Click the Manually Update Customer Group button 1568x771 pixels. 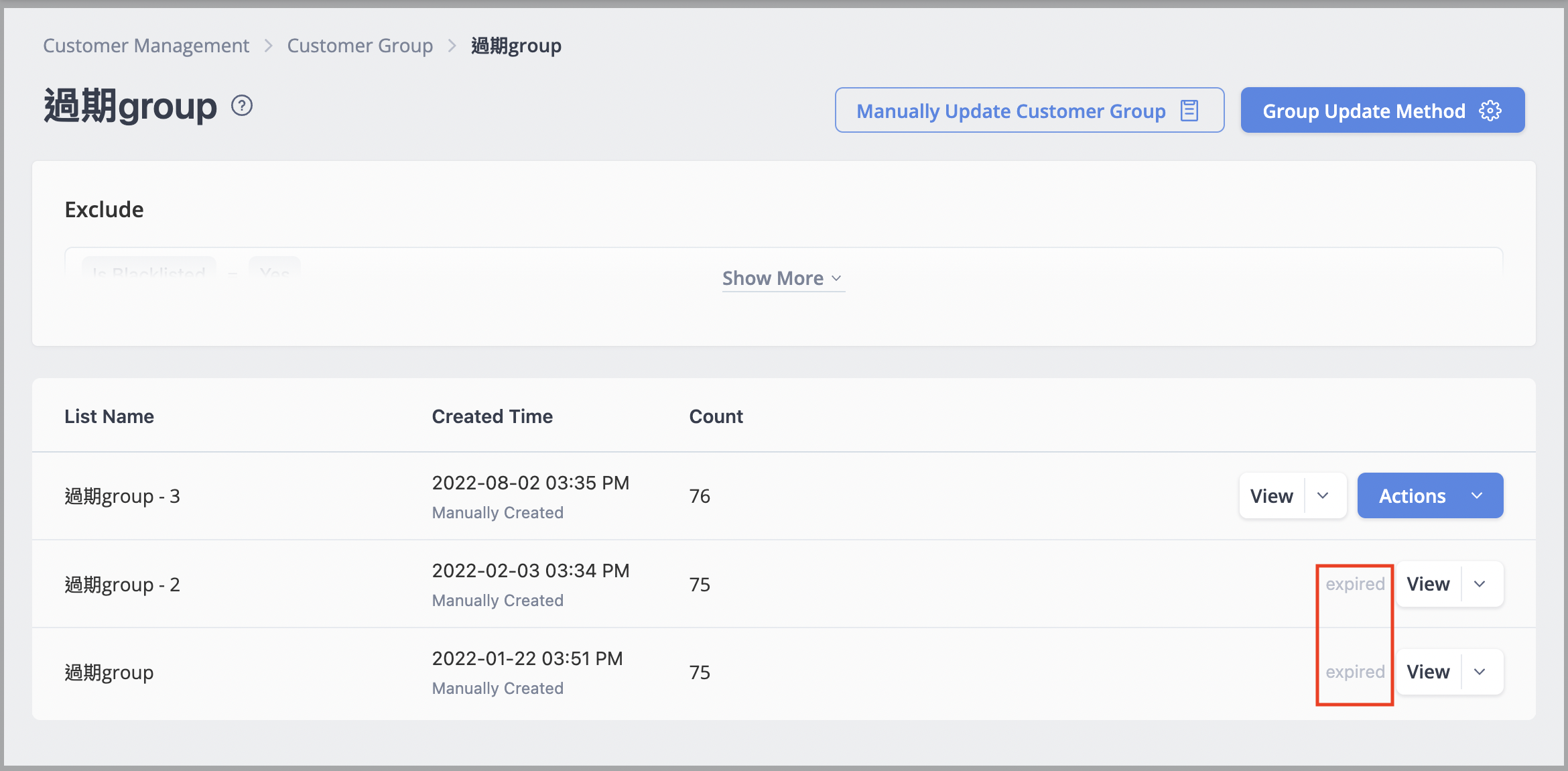pyautogui.click(x=1029, y=110)
